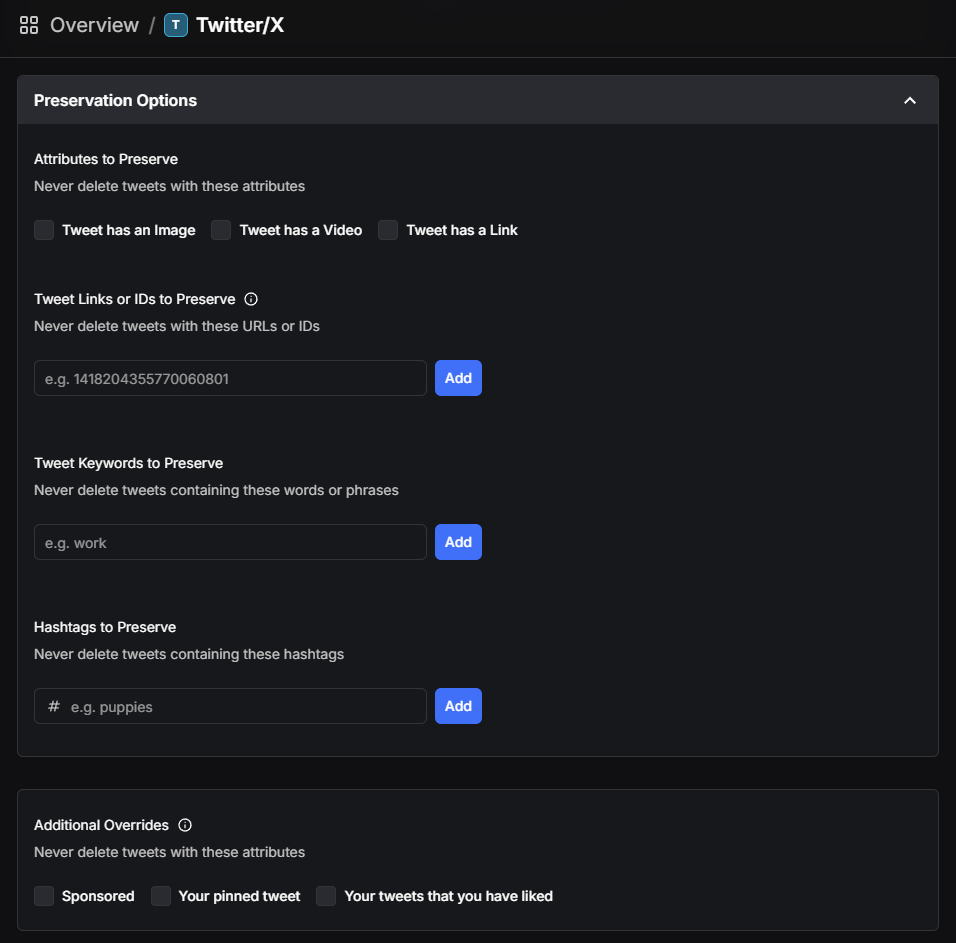
Task: Focus the tweet ID input field
Action: click(x=230, y=379)
